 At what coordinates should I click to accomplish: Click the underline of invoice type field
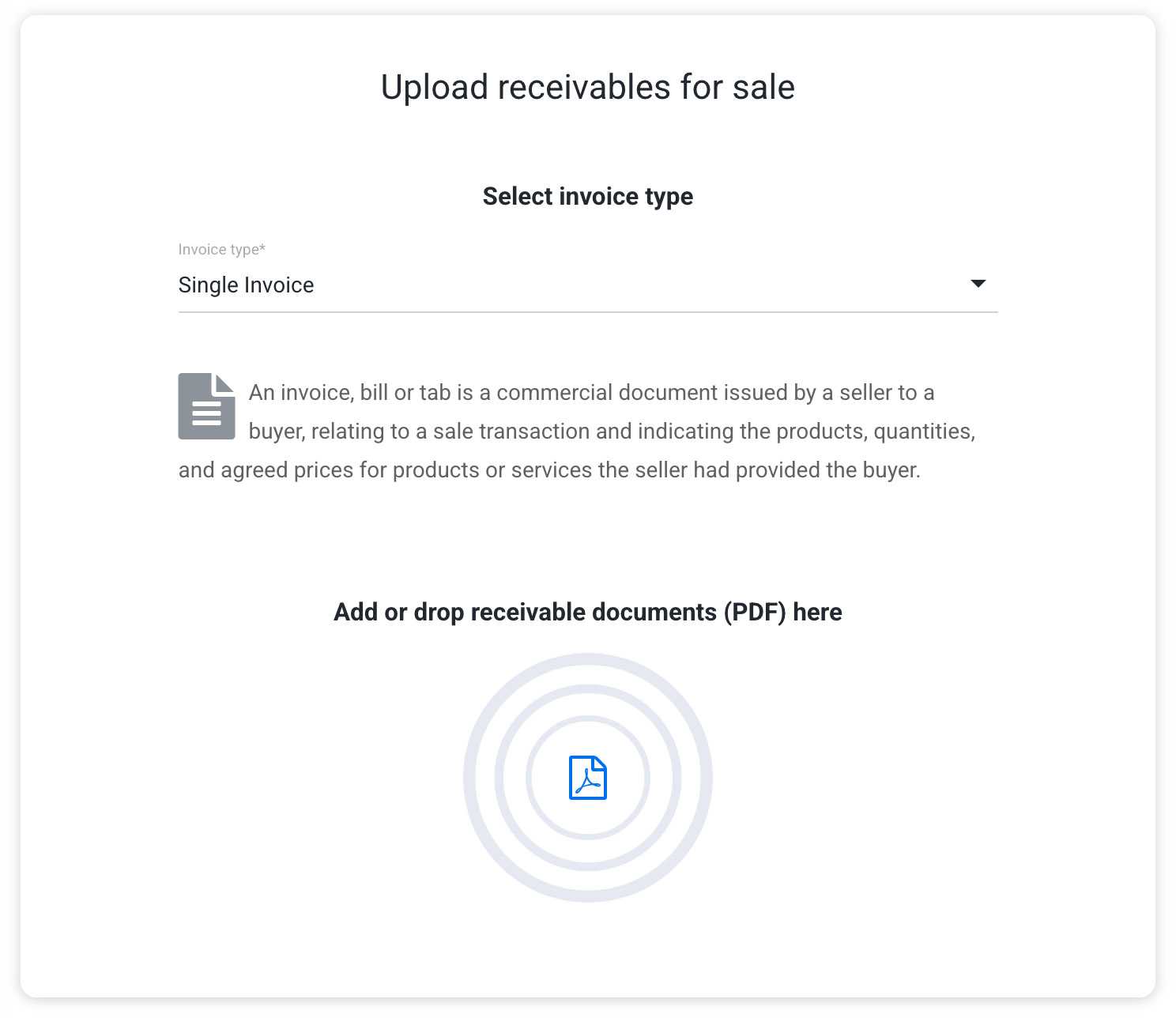pyautogui.click(x=588, y=312)
